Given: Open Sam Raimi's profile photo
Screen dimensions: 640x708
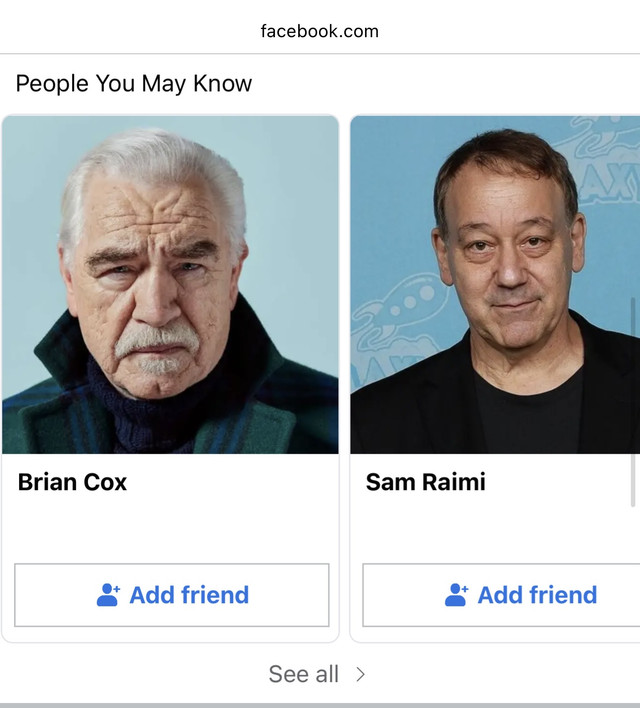Looking at the screenshot, I should tap(496, 285).
